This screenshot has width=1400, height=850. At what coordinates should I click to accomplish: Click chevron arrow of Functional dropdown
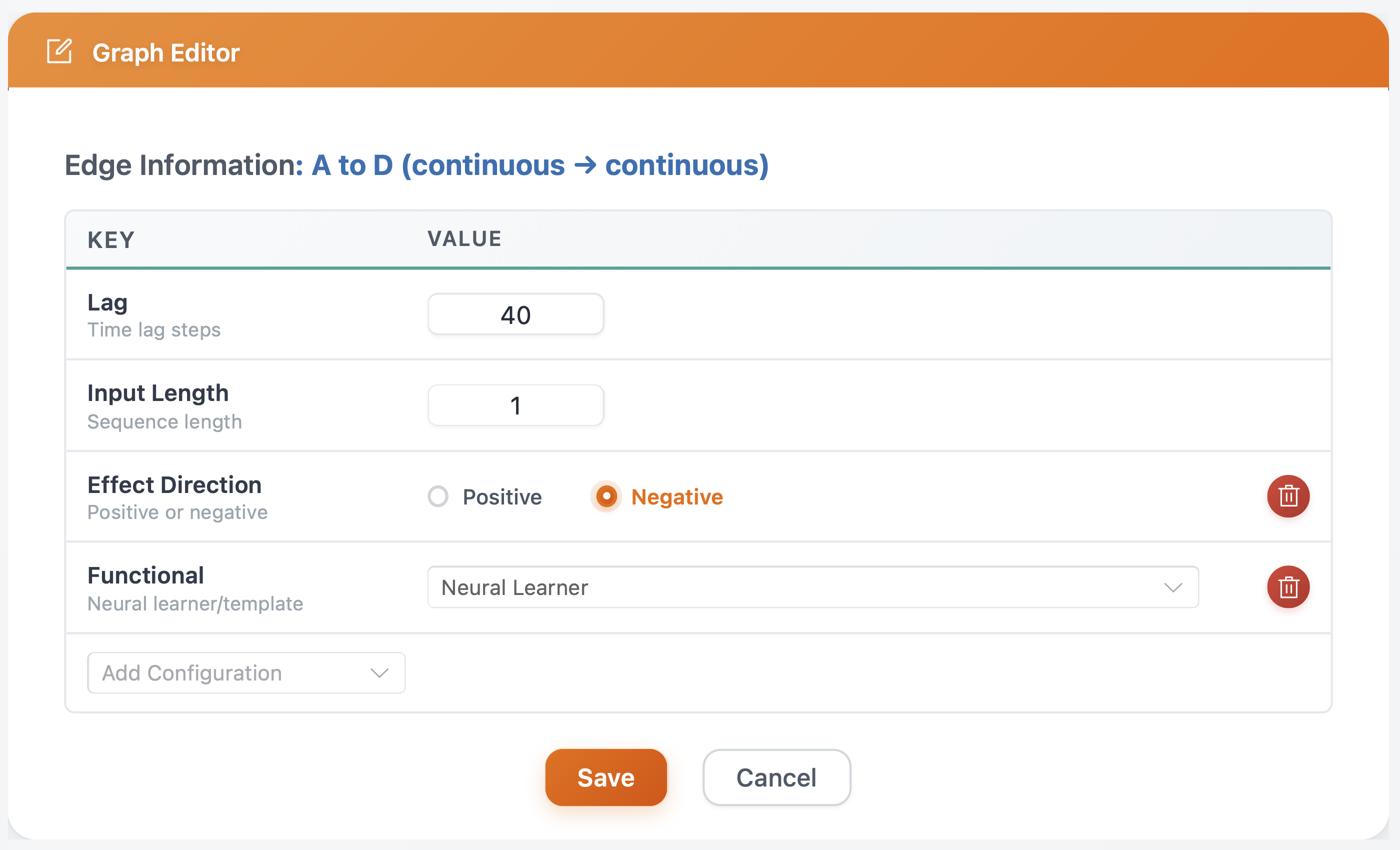(1172, 587)
